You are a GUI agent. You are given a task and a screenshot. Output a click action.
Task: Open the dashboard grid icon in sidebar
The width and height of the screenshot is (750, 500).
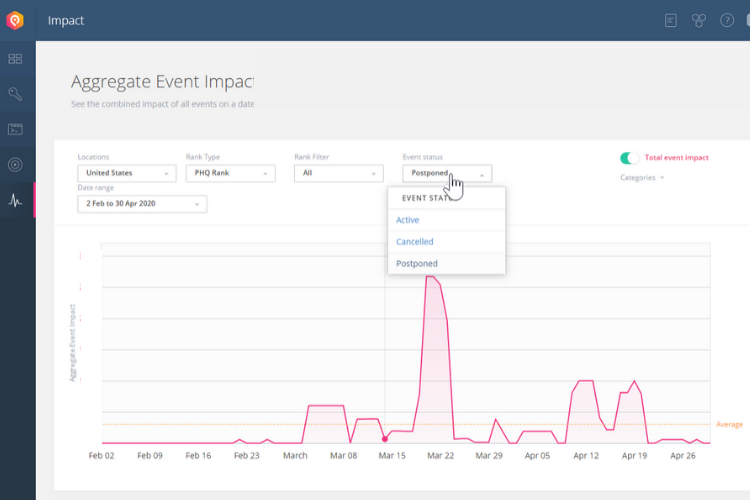pos(15,59)
